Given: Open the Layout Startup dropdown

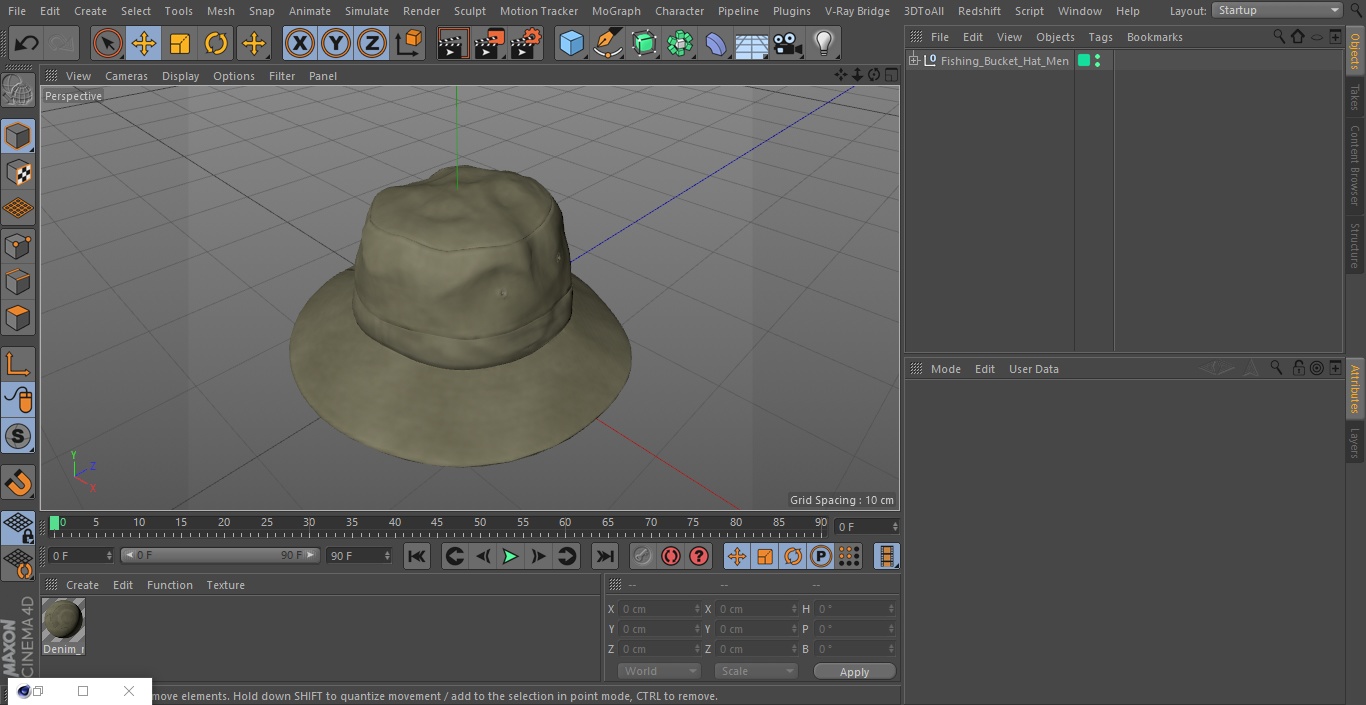Looking at the screenshot, I should point(1277,10).
